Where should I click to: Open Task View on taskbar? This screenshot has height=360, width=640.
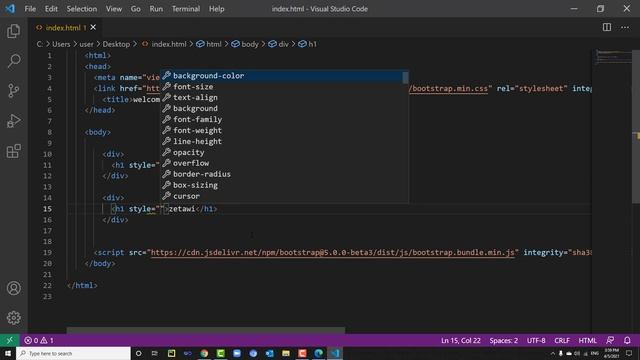coord(155,353)
